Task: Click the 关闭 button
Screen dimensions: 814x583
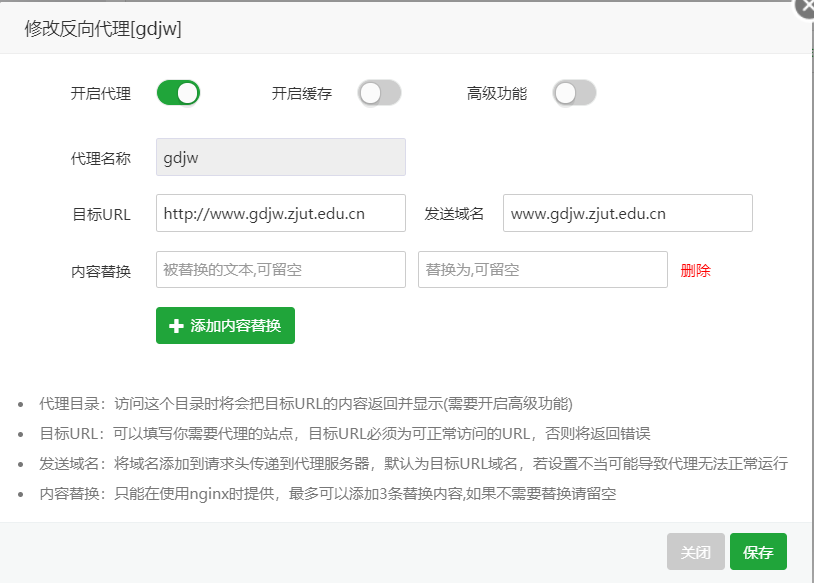Action: [696, 551]
